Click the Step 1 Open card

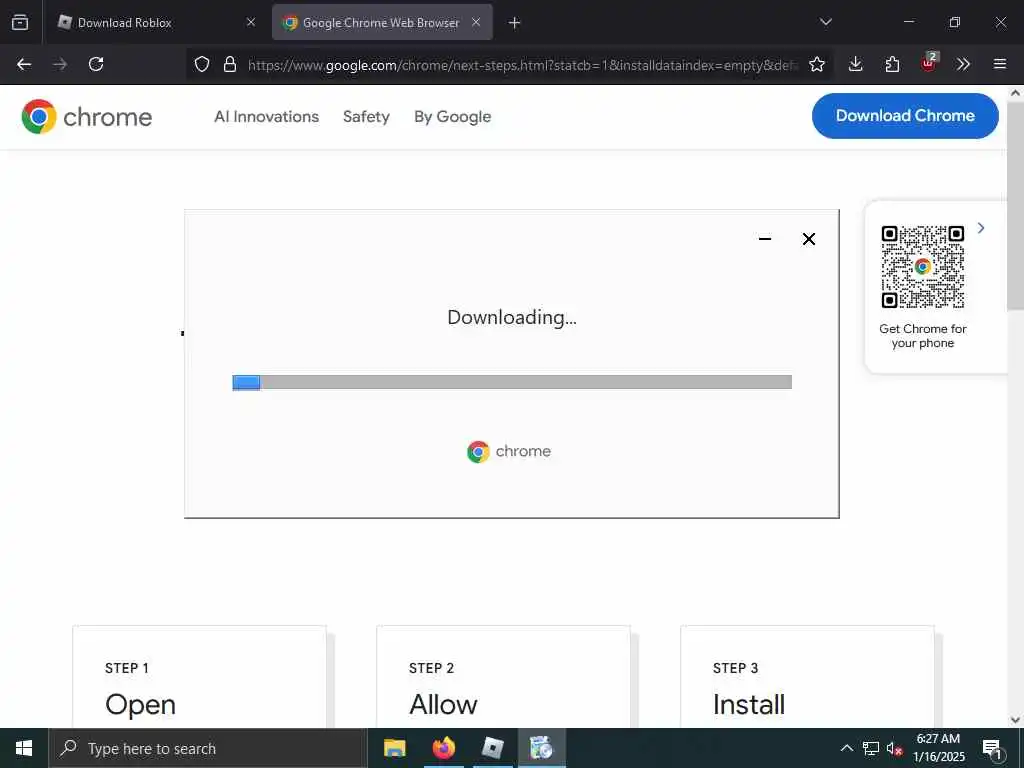[199, 677]
